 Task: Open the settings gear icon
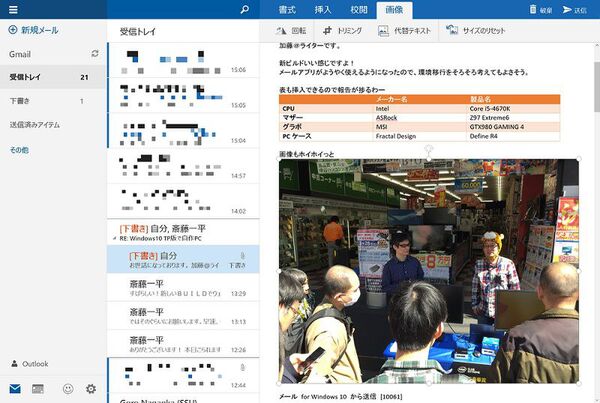[91, 389]
